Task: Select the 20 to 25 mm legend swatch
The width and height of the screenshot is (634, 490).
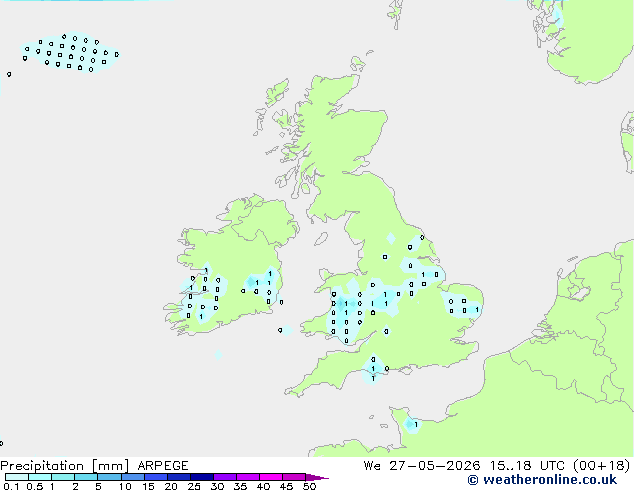Action: [x=178, y=477]
